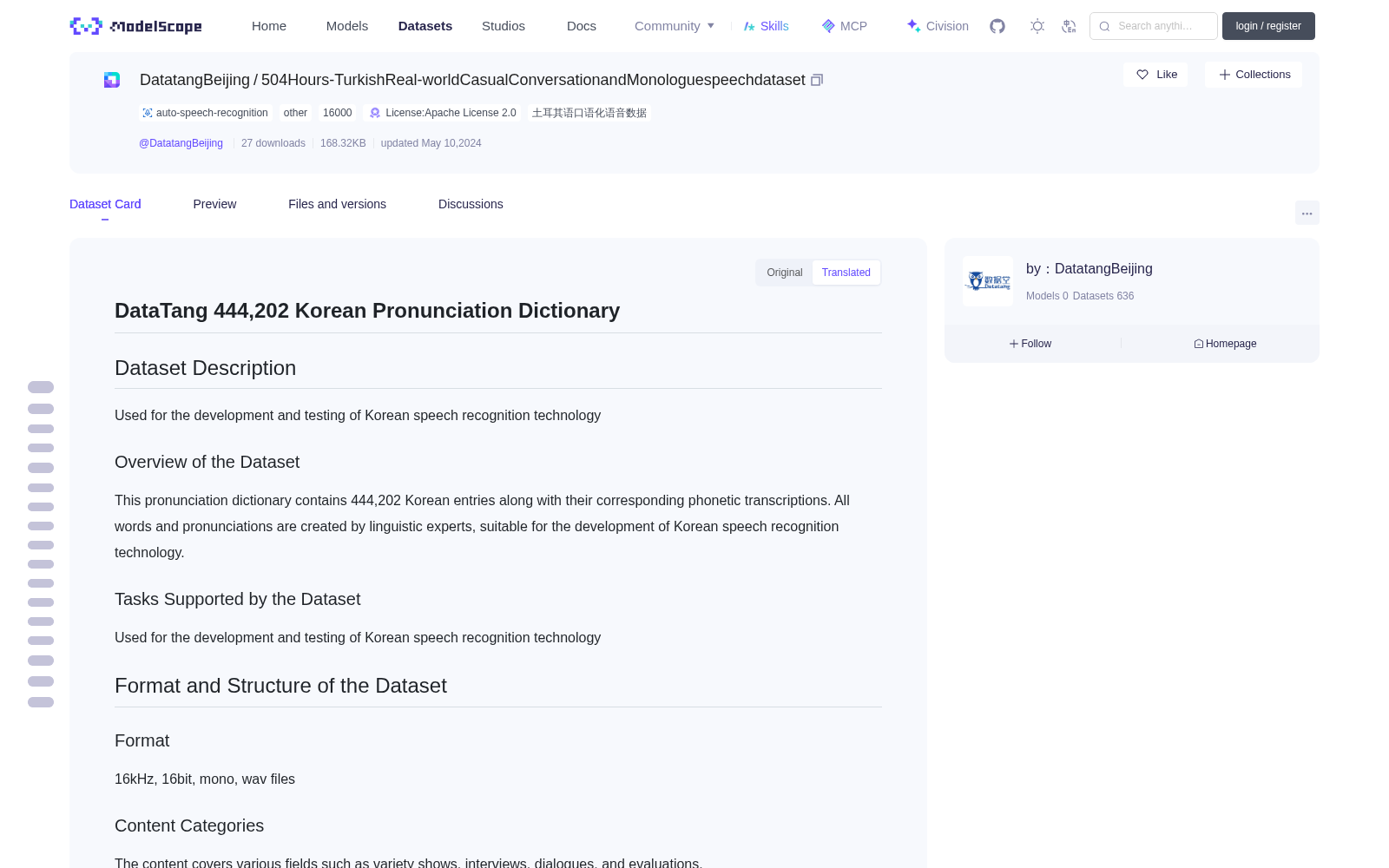Image resolution: width=1389 pixels, height=868 pixels.
Task: Click 'Models 0' count text
Action: coord(1047,296)
